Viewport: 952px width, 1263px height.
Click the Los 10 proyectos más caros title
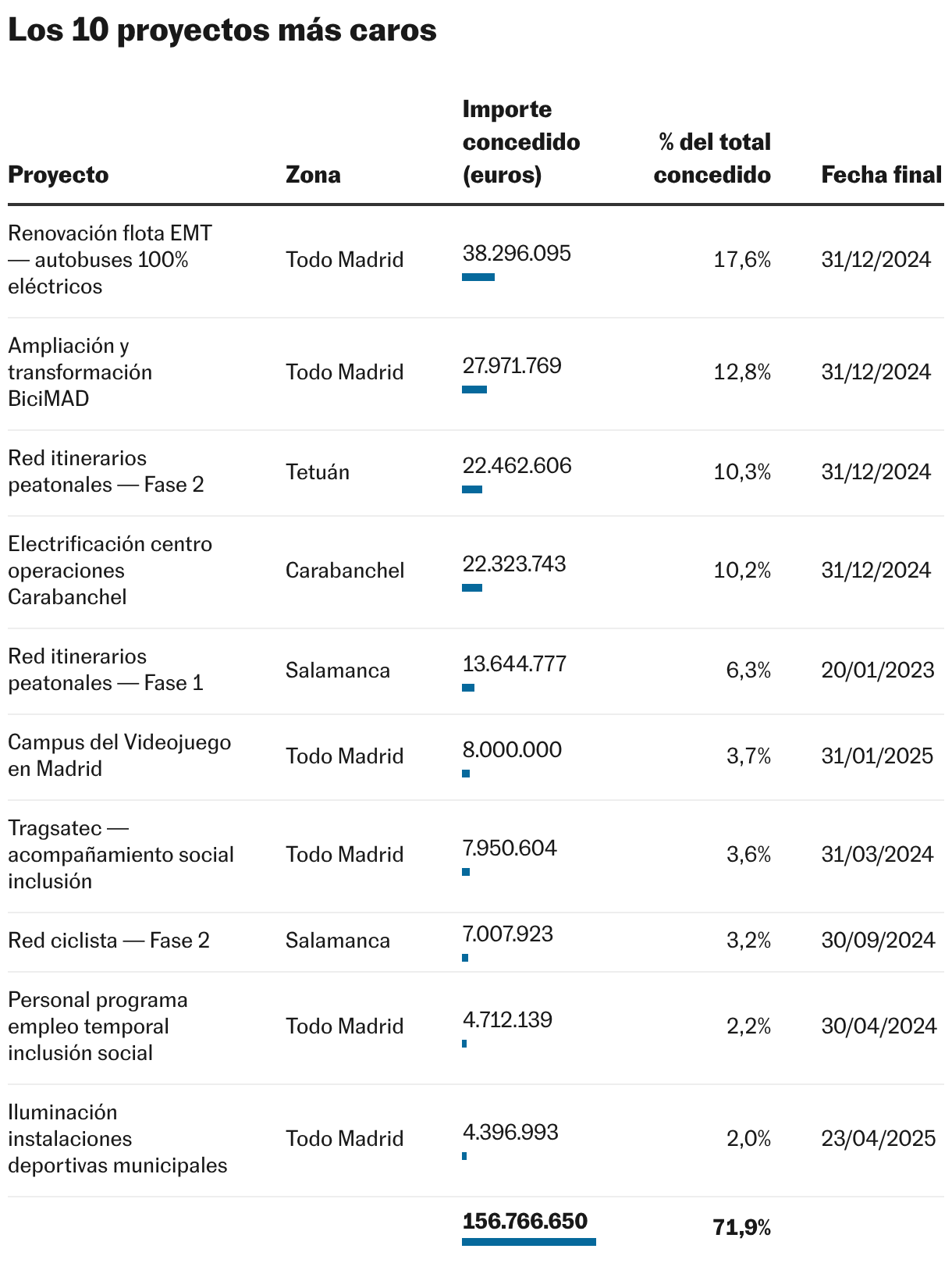pyautogui.click(x=222, y=30)
